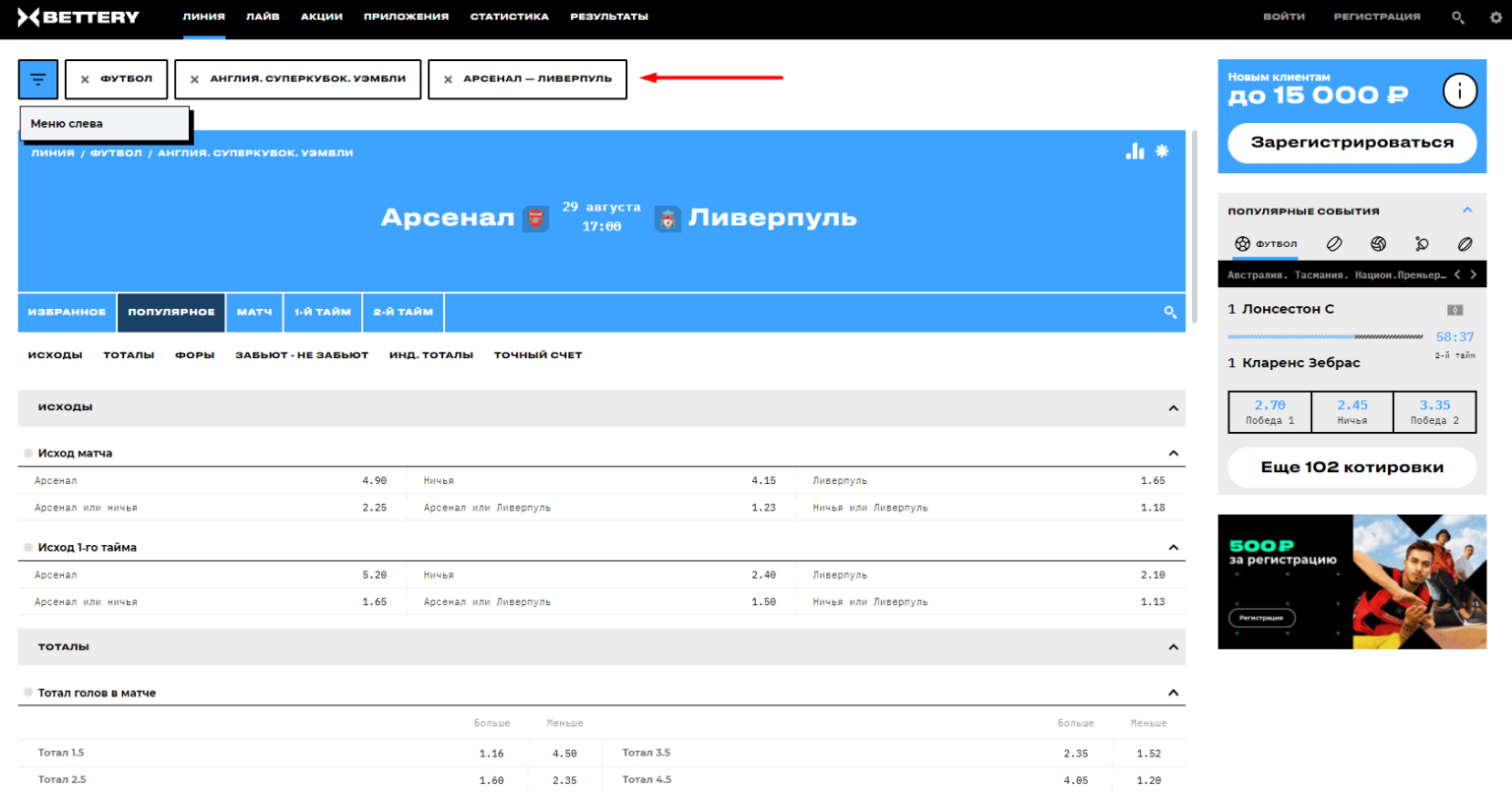The width and height of the screenshot is (1512, 792).
Task: Jump to Точный счет filter
Action: click(538, 355)
